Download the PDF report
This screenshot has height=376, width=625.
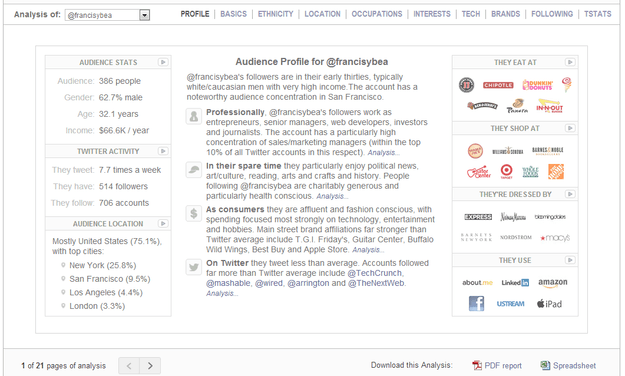[x=497, y=365]
